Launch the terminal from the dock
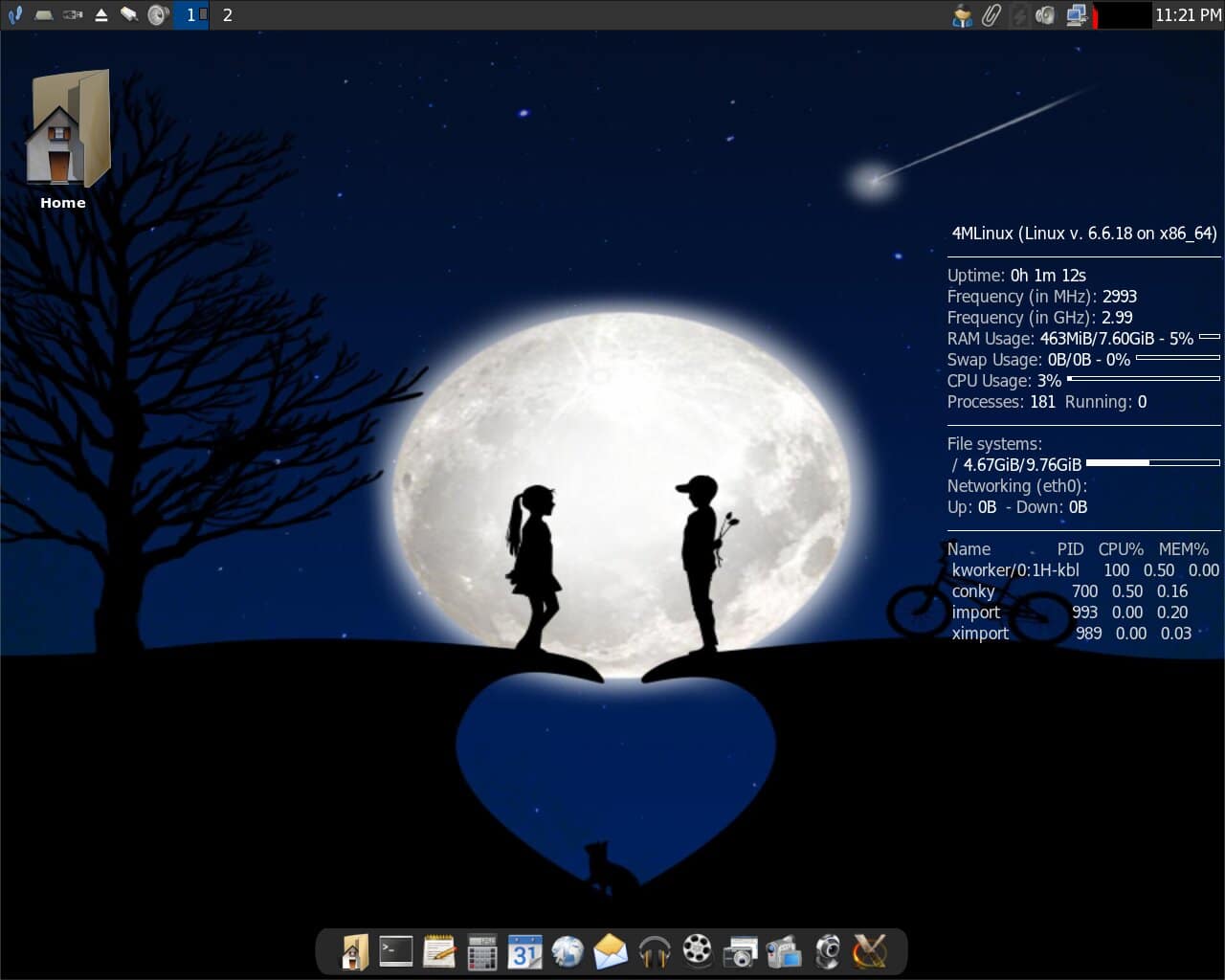The image size is (1225, 980). tap(395, 951)
